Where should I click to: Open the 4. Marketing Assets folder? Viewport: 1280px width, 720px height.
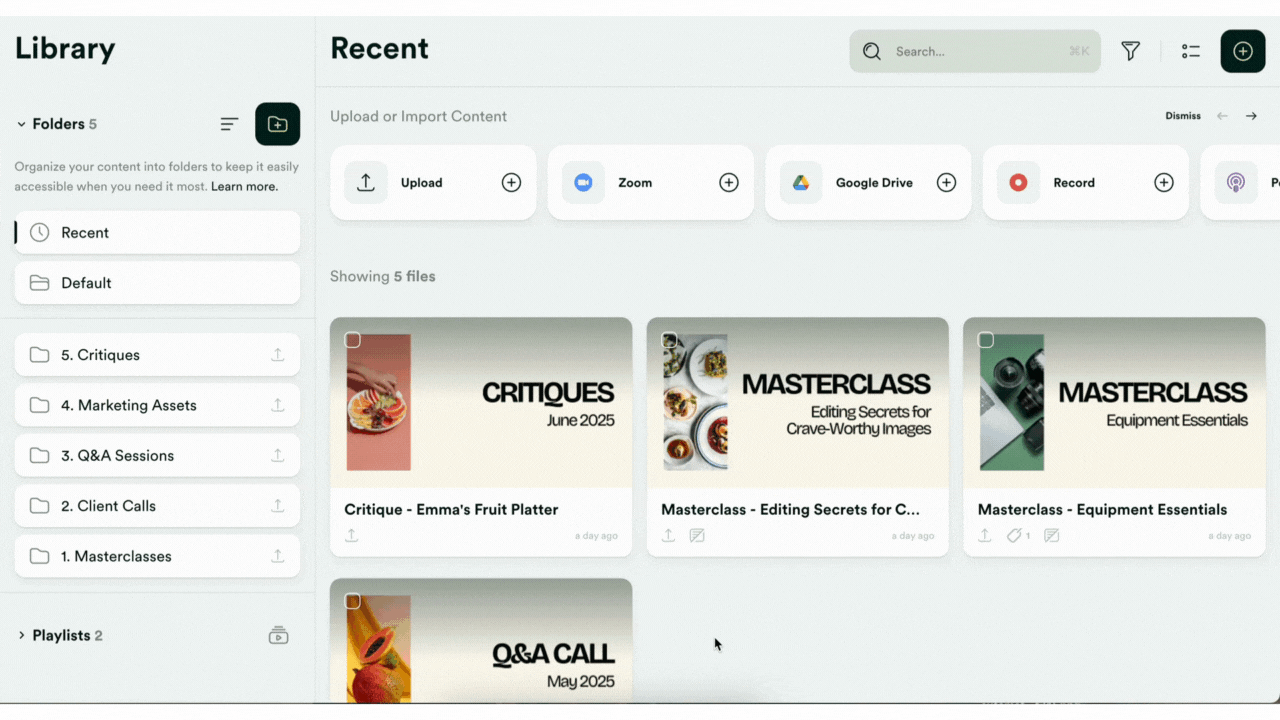click(x=157, y=405)
